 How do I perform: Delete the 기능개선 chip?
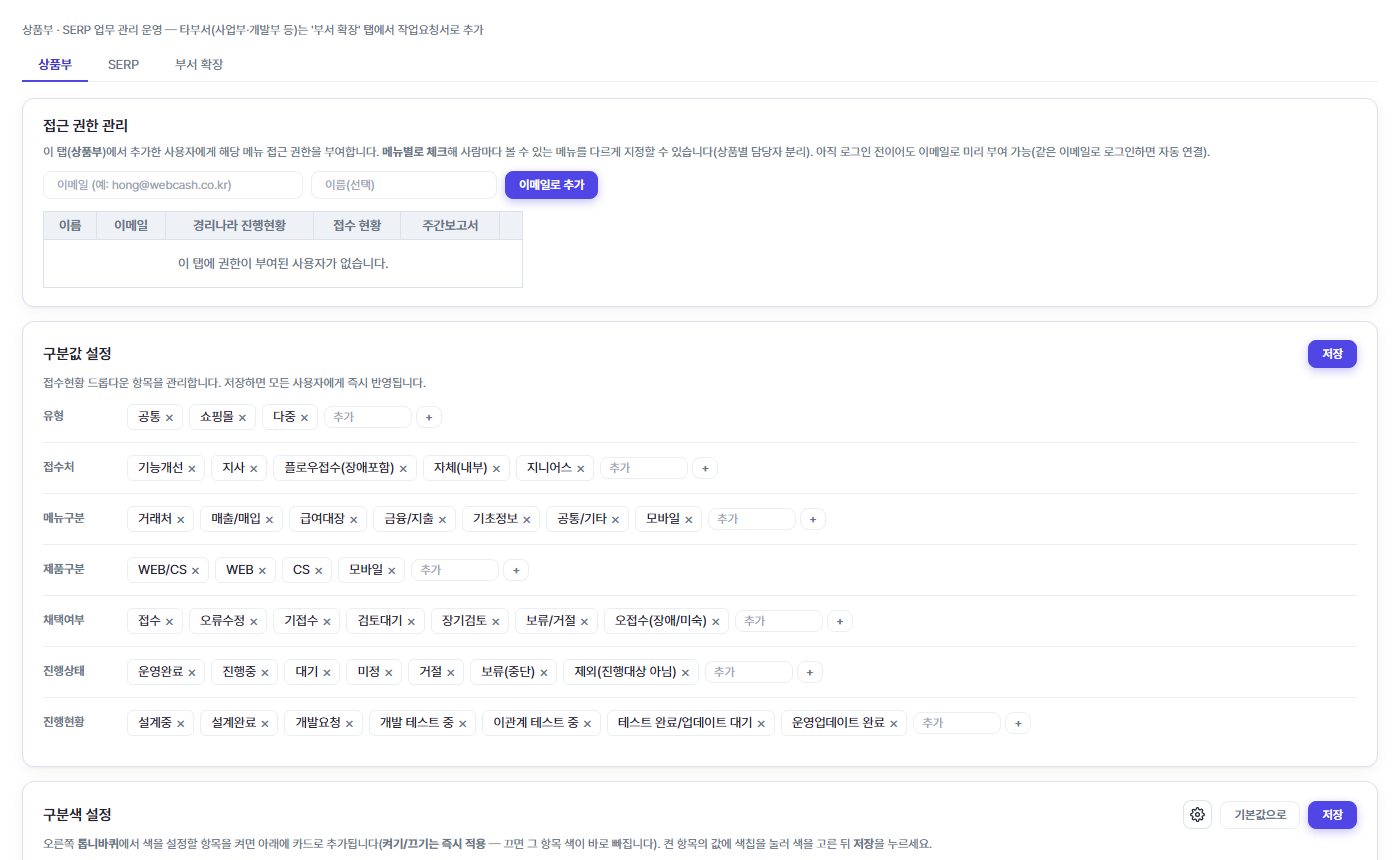tap(191, 468)
